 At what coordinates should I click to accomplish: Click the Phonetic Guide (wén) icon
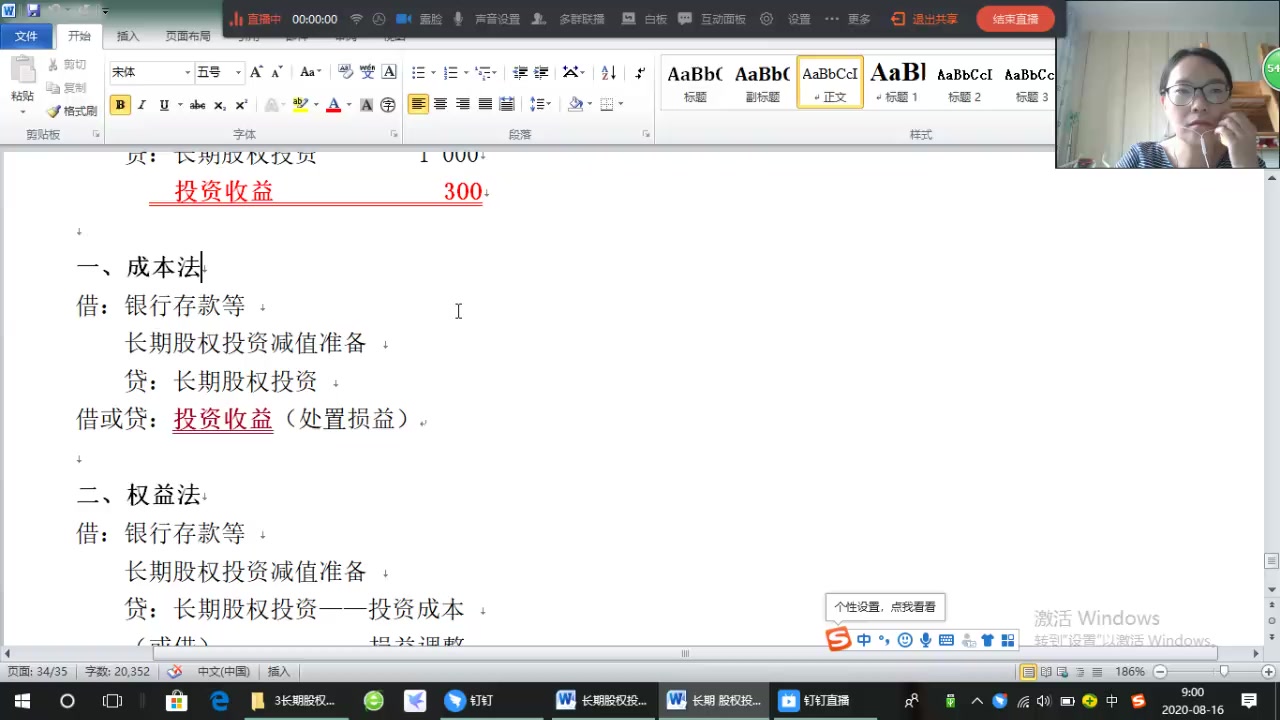point(367,72)
